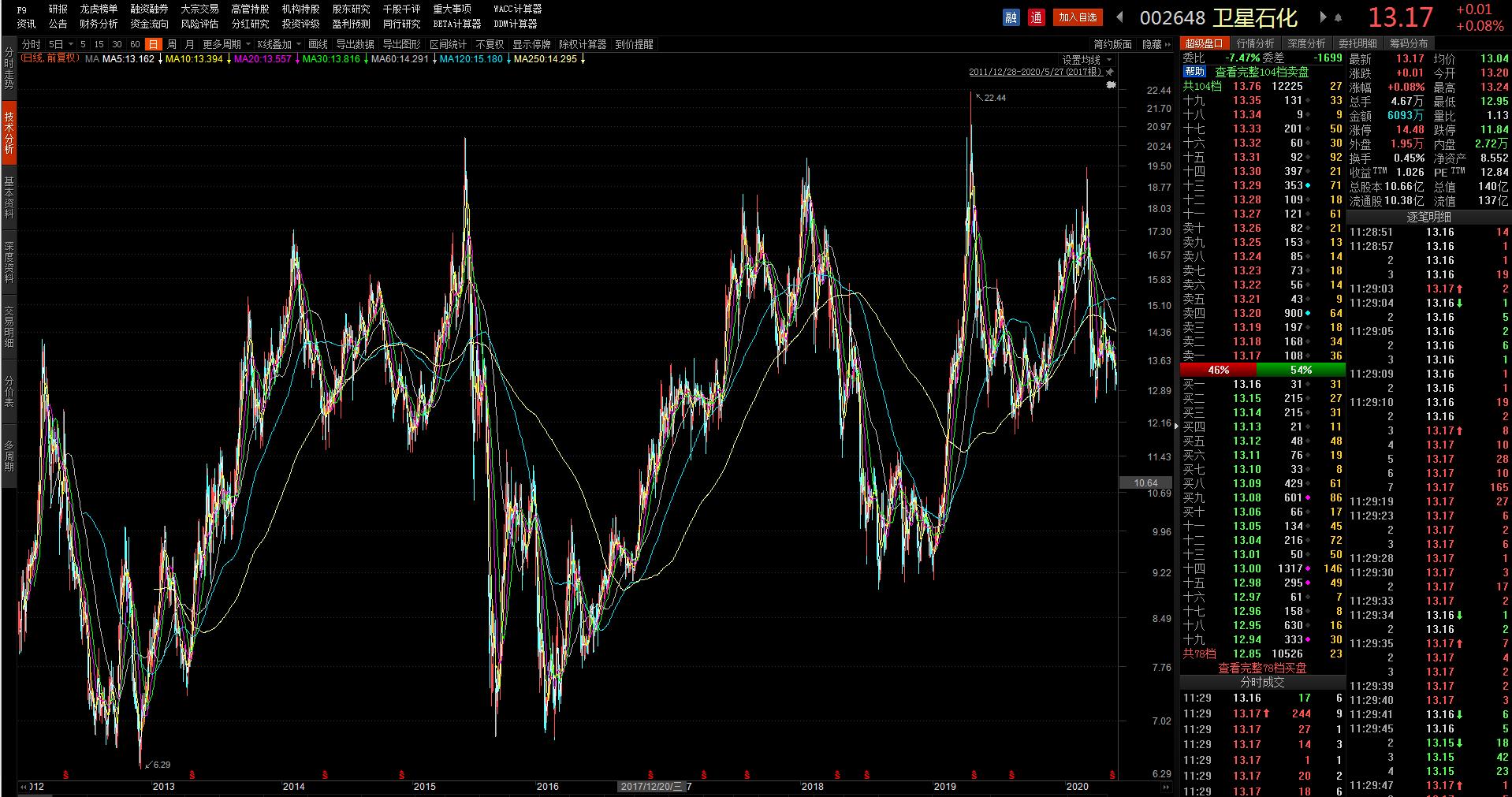Click the dividend marker near 2013 on timeline

192,775
